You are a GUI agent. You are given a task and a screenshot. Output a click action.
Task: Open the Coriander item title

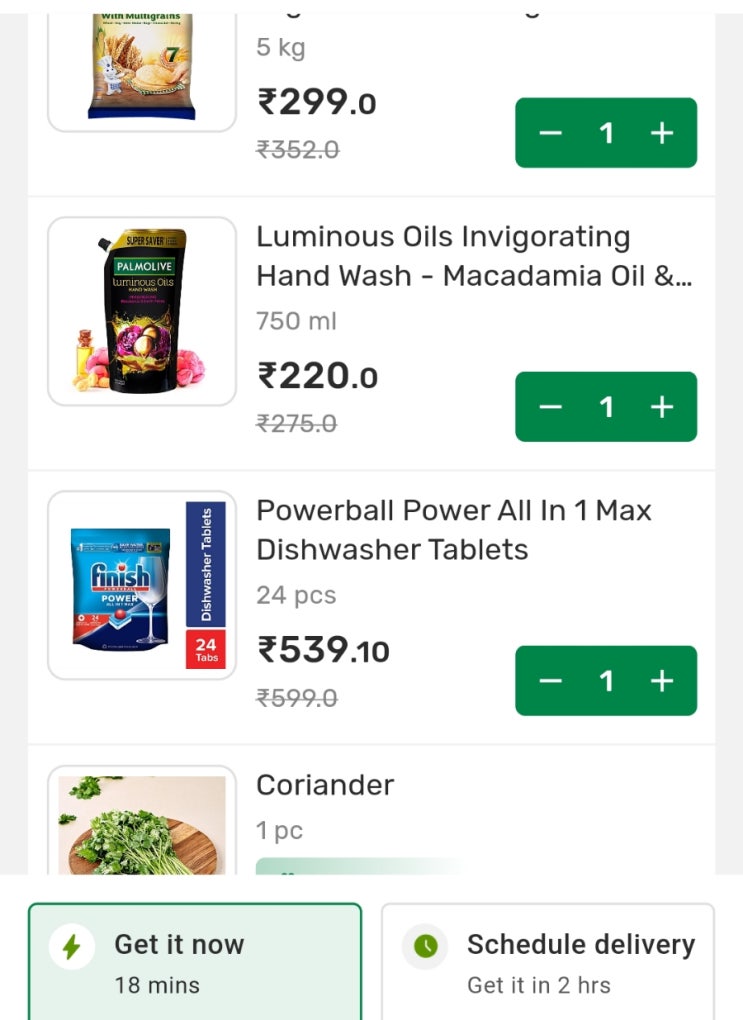tap(325, 785)
